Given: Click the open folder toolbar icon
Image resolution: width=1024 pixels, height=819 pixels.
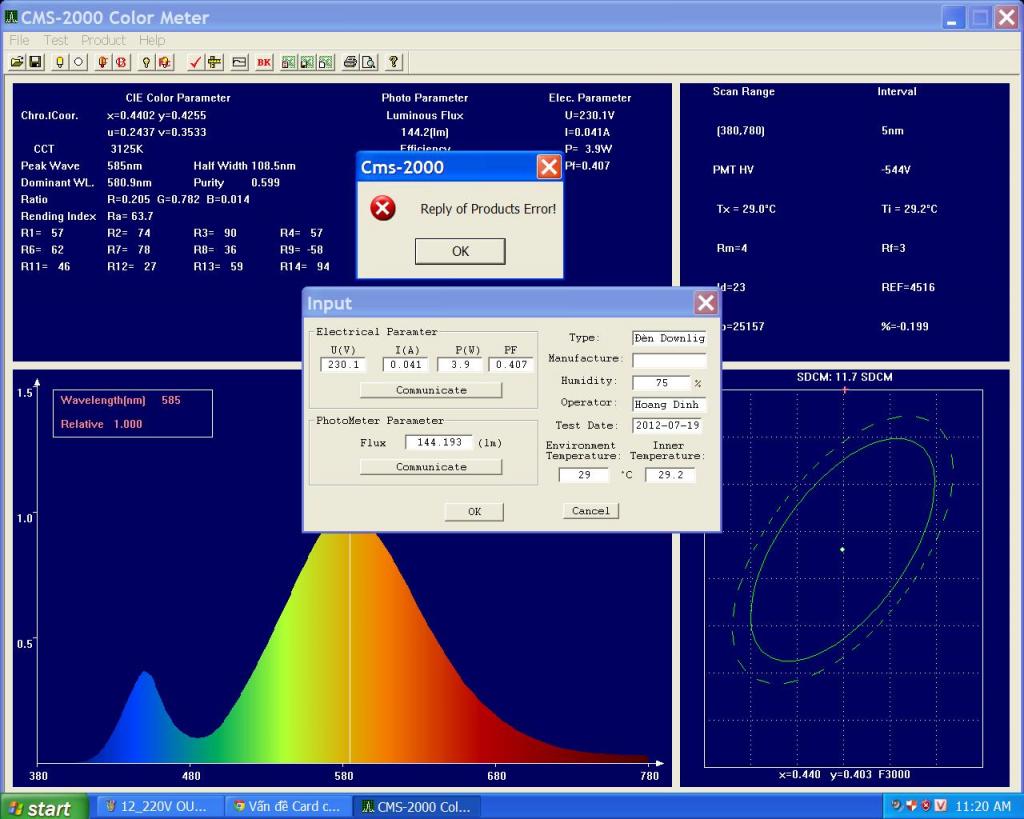Looking at the screenshot, I should [17, 62].
